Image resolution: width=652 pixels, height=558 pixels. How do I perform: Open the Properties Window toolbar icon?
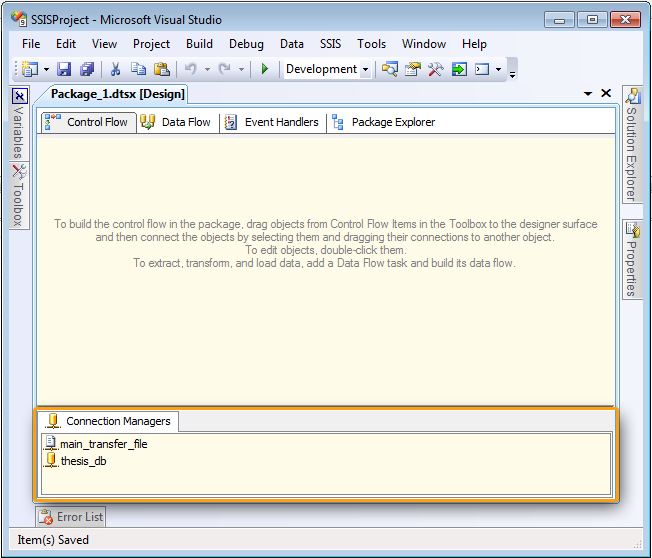(x=412, y=69)
